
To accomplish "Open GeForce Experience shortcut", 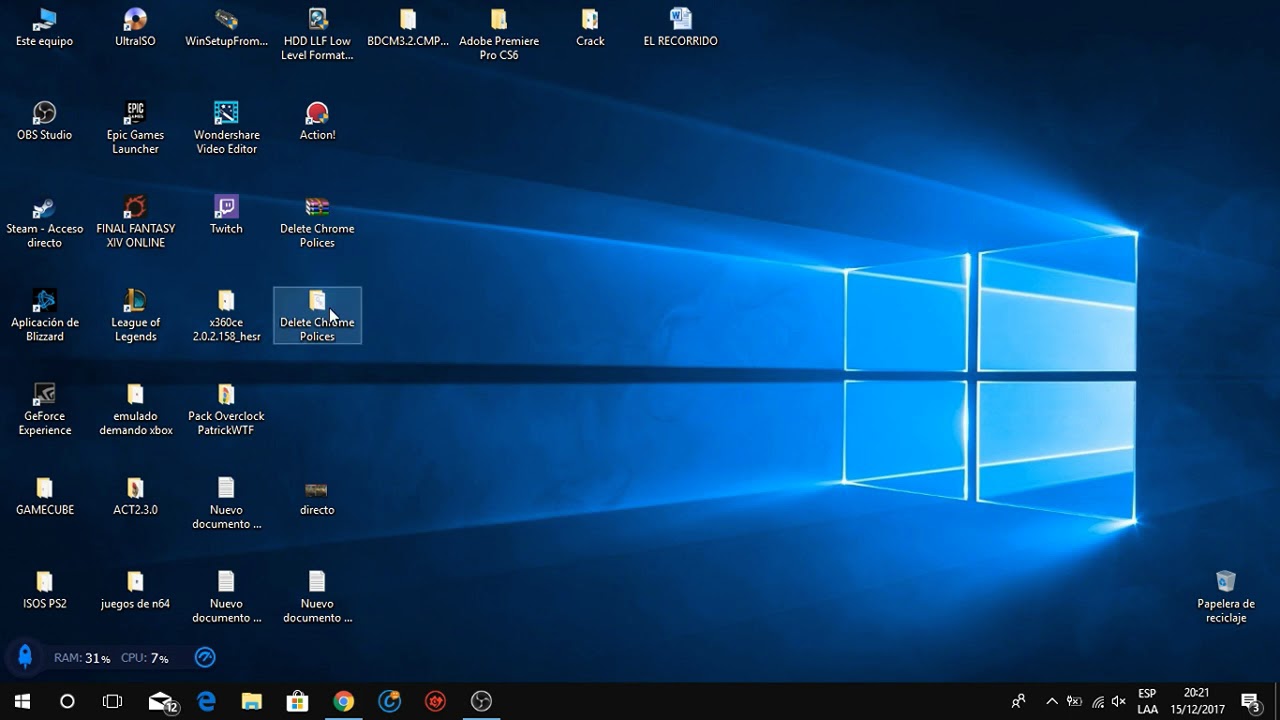I will tap(44, 410).
